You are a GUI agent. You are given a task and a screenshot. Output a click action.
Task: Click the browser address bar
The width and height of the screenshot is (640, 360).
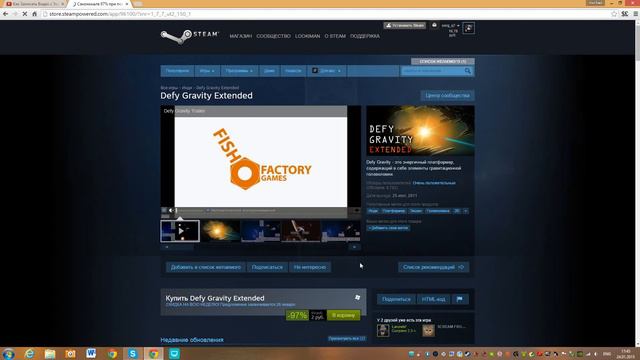pos(327,14)
